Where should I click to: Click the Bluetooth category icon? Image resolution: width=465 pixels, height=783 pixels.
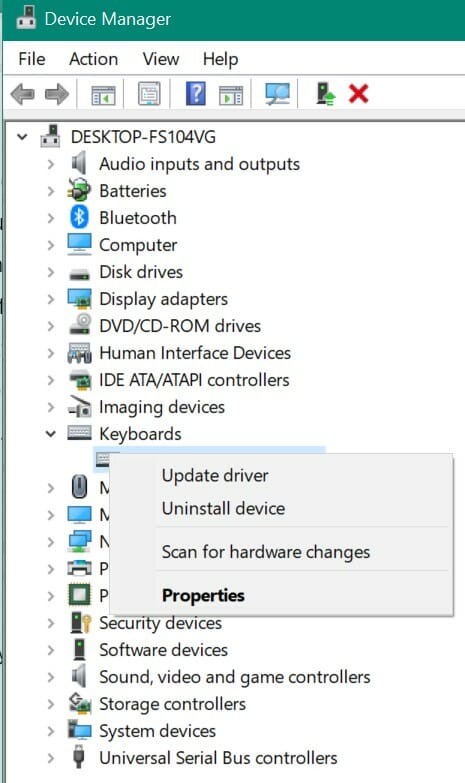coord(79,218)
